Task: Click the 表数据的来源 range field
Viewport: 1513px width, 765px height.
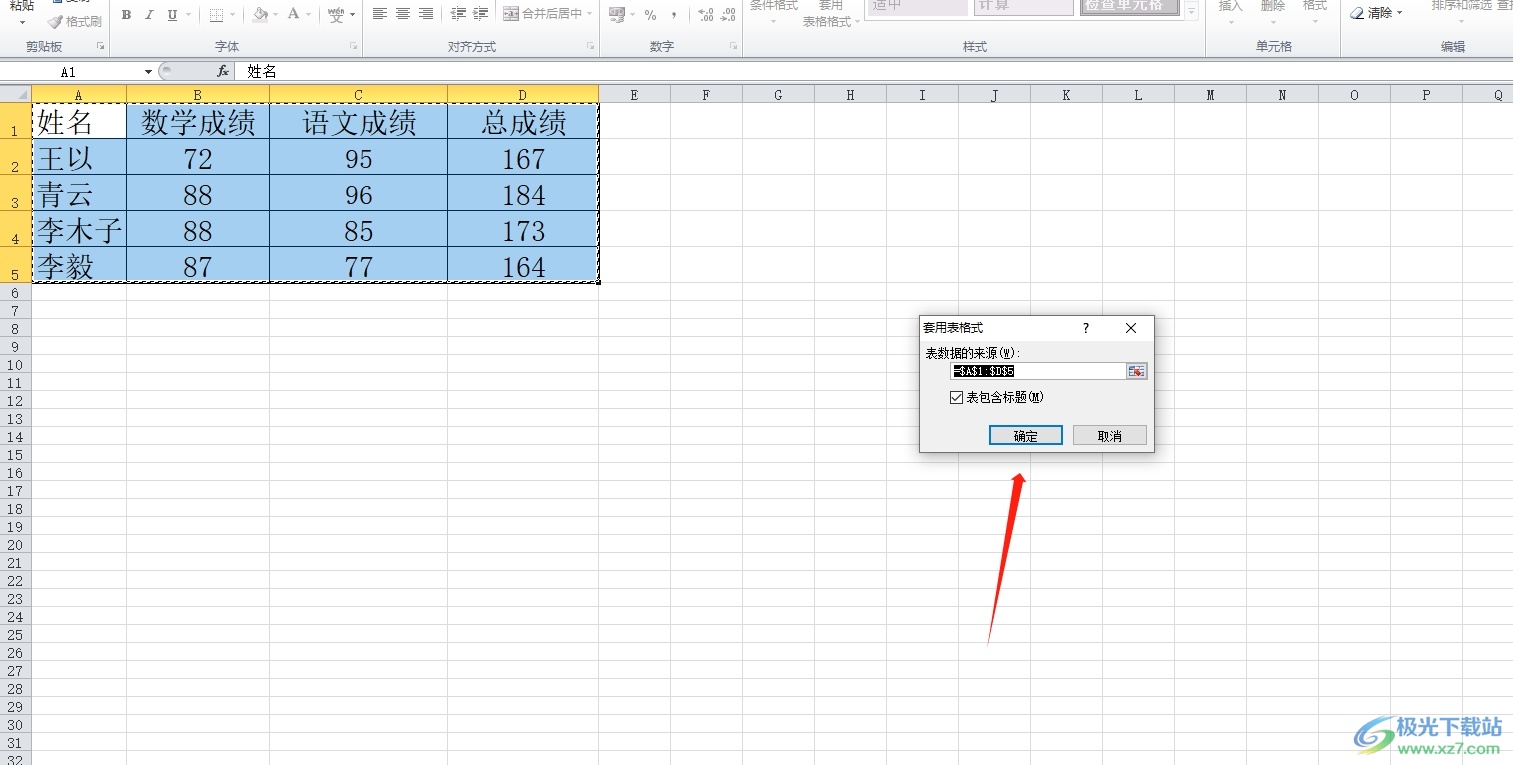Action: [x=1038, y=371]
